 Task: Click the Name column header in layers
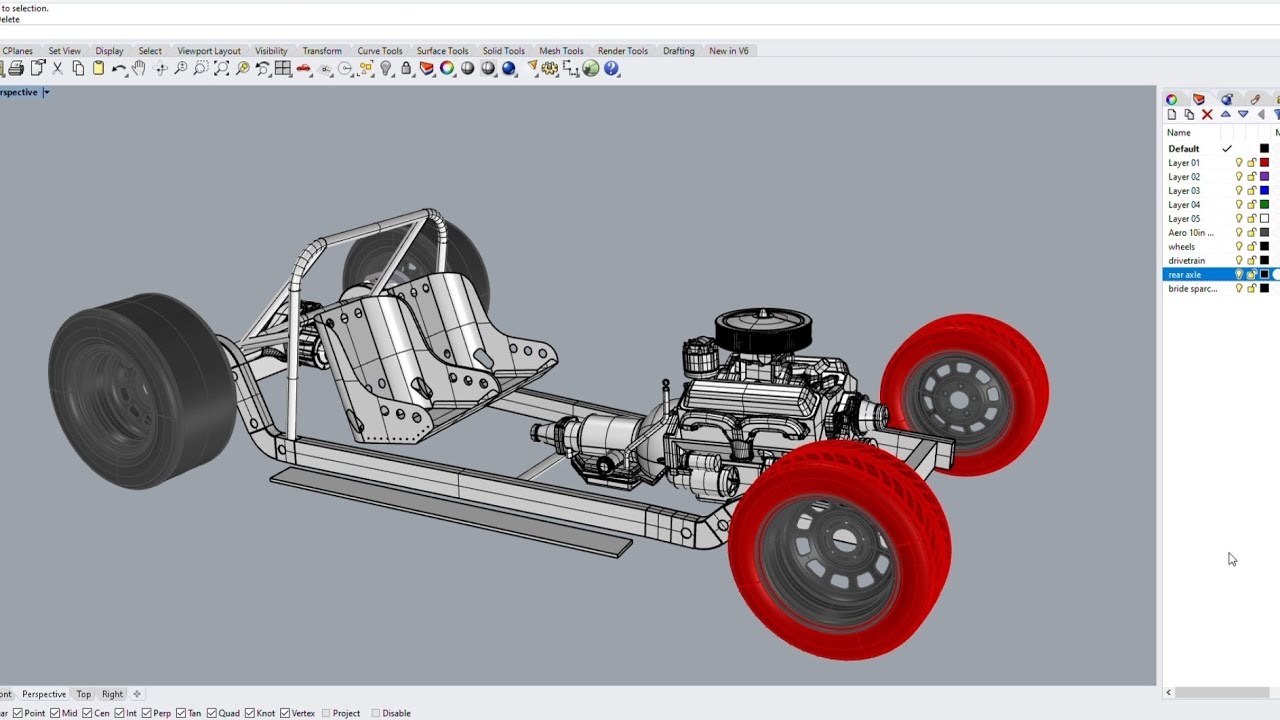1179,133
